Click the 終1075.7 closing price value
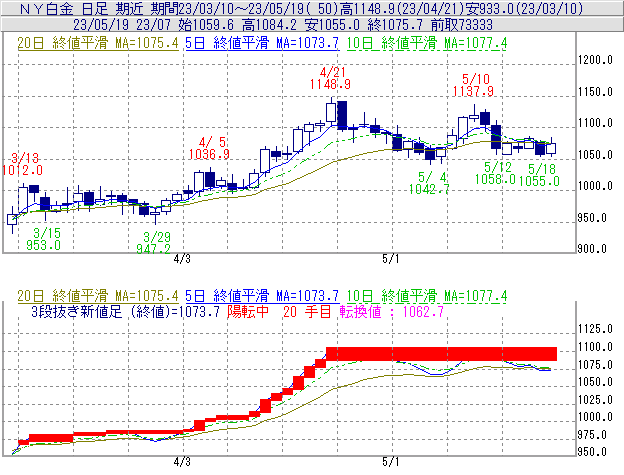624x475 pixels. tap(395, 25)
